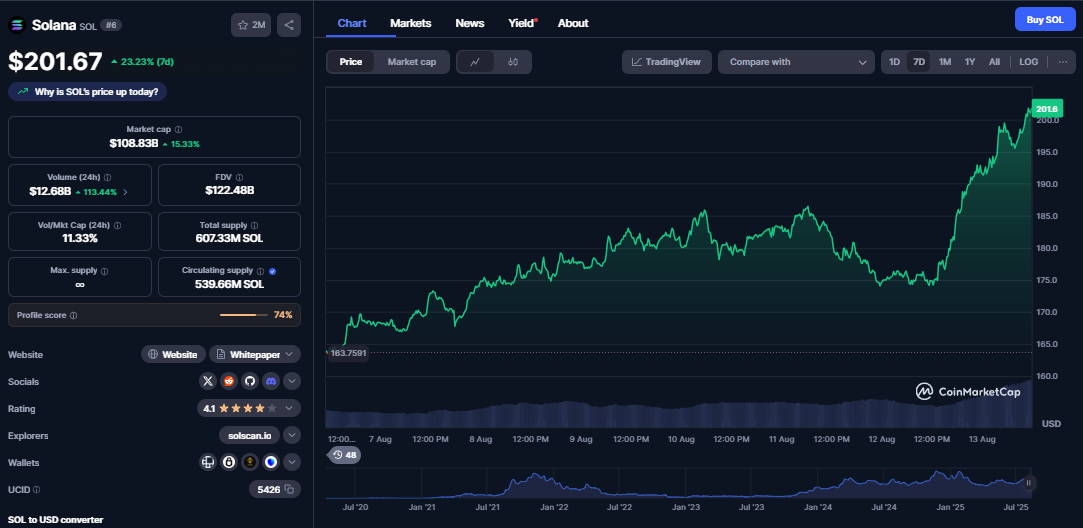Open the Compare with dropdown
This screenshot has width=1083, height=528.
796,62
